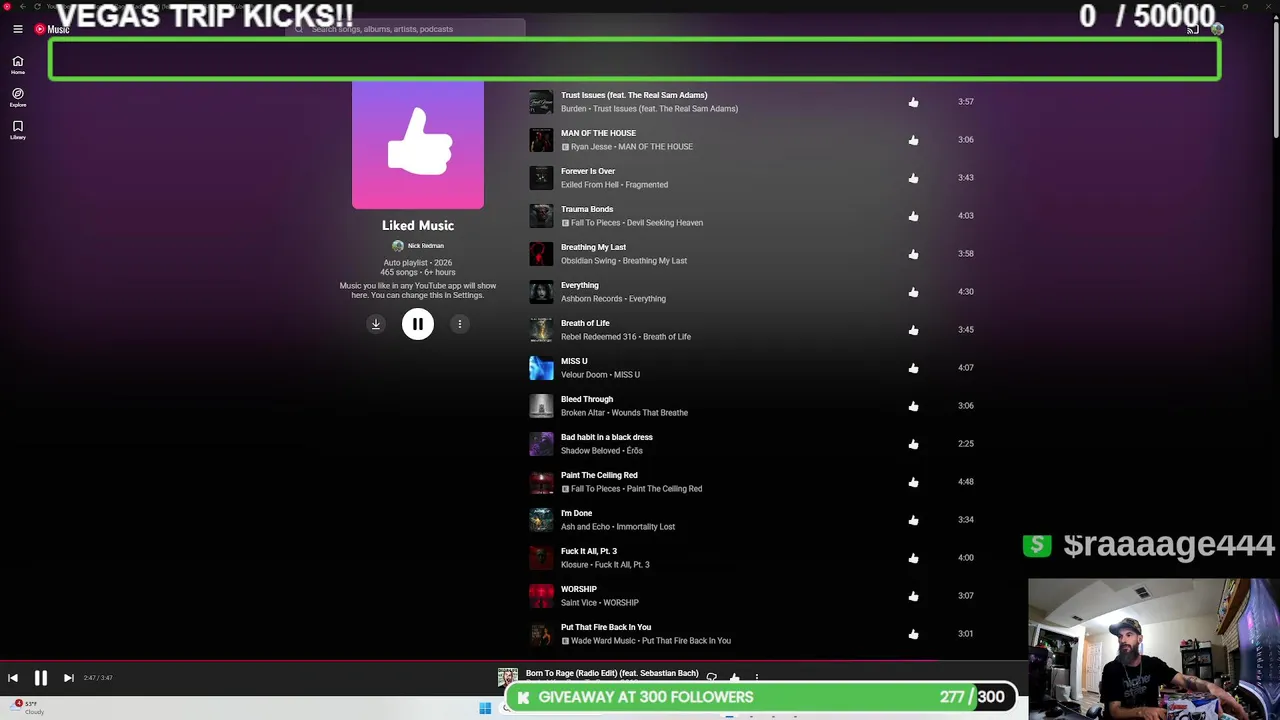Unlike Bleed Through

click(913, 406)
